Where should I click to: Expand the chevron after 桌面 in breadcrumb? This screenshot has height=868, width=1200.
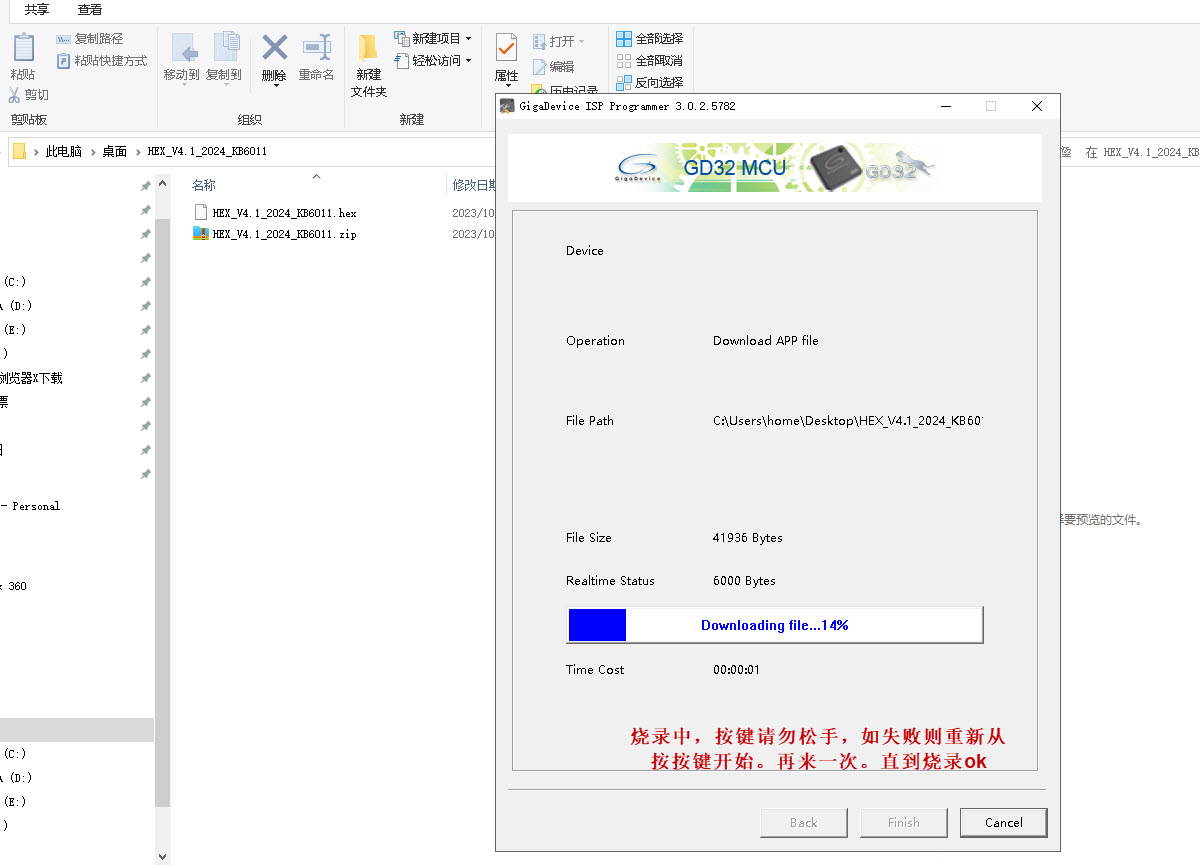click(138, 152)
